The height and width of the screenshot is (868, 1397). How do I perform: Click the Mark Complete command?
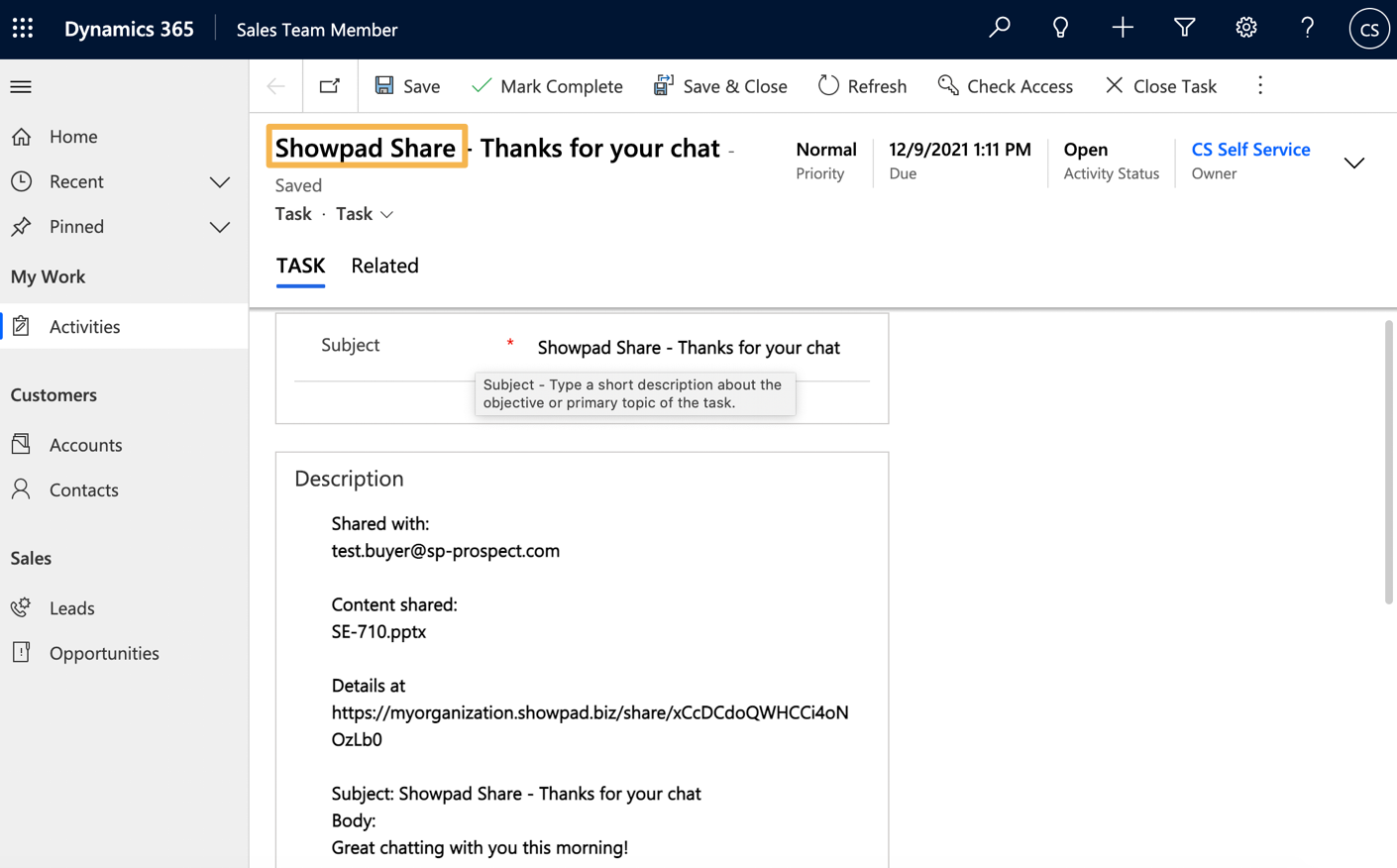547,86
